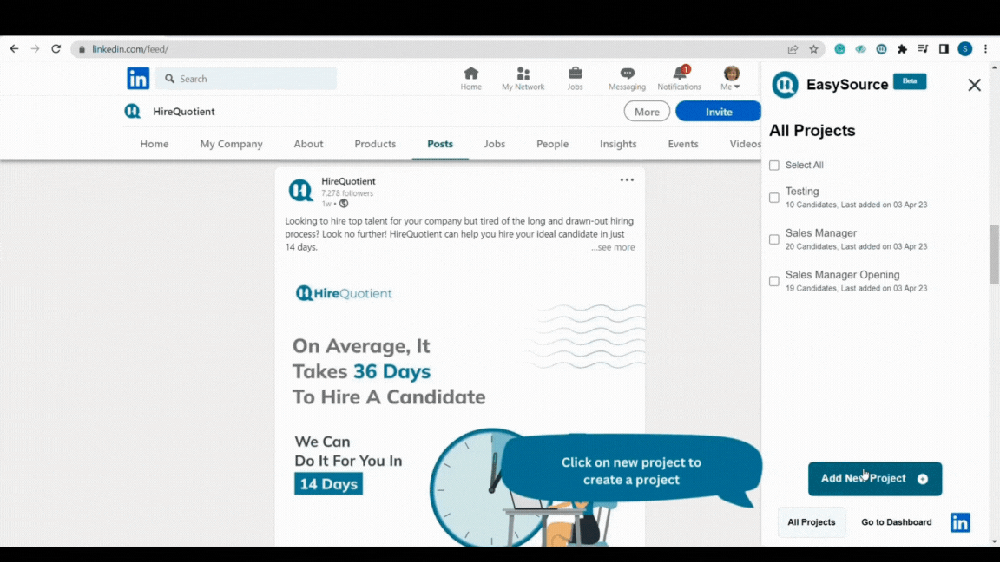Click the More button
The image size is (1000, 562).
[x=647, y=111]
